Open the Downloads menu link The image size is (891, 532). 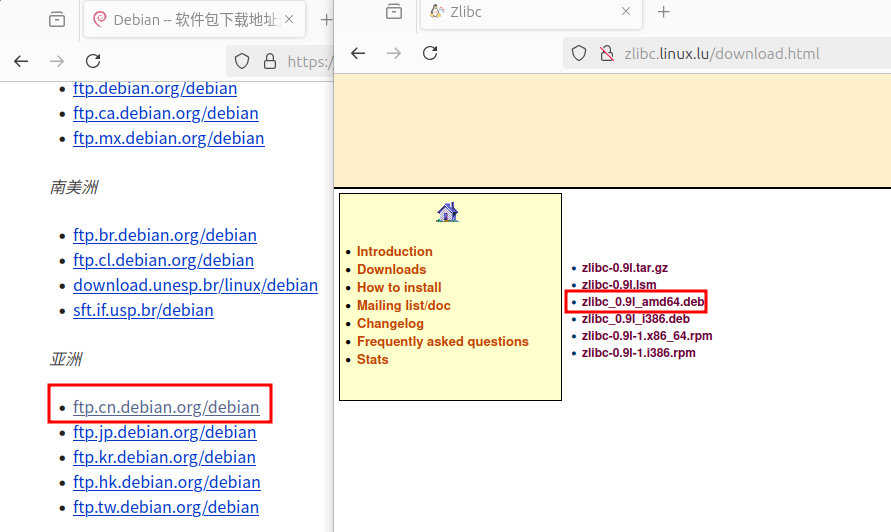coord(392,269)
